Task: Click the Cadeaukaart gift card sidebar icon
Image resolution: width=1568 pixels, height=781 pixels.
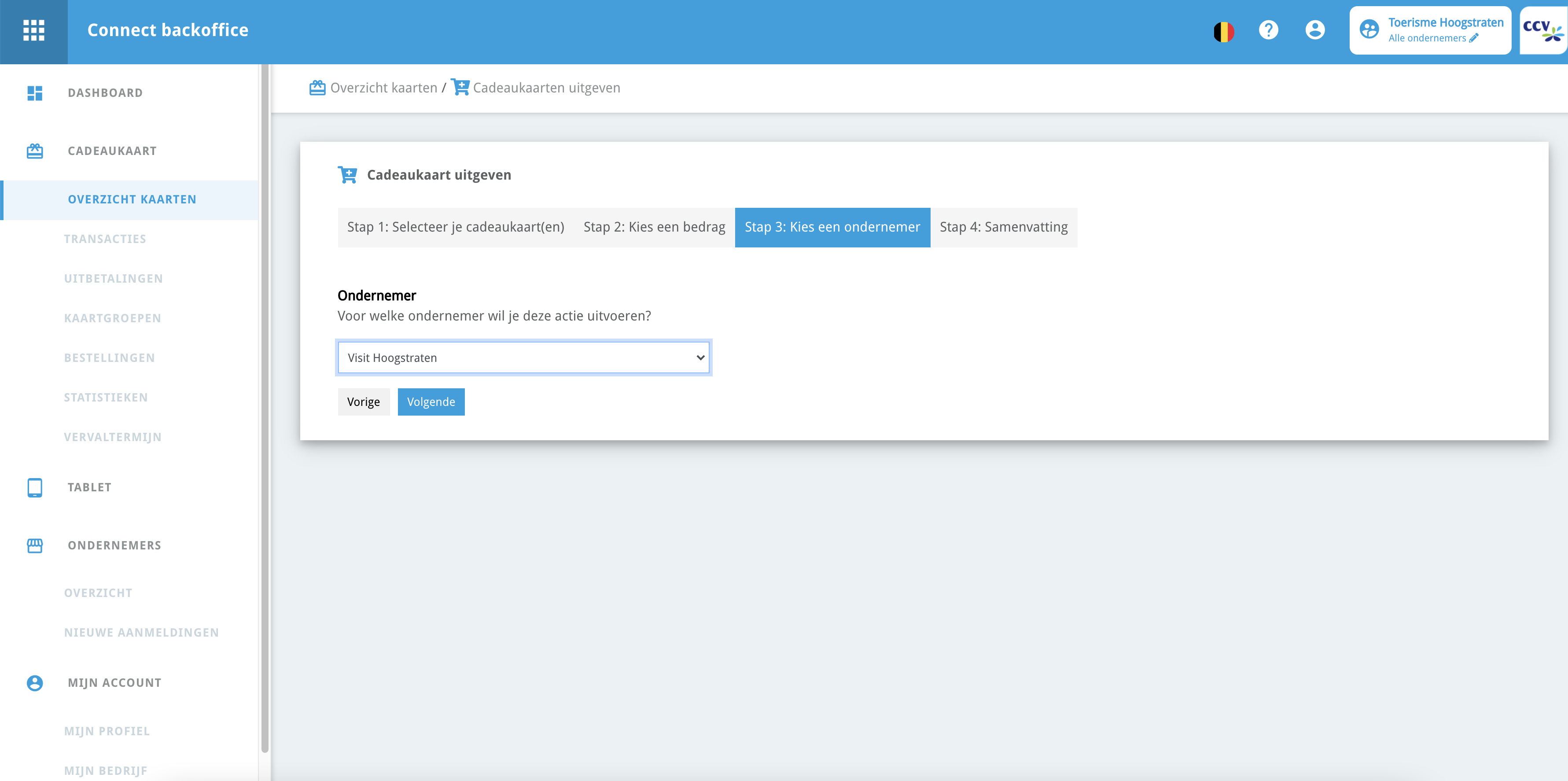Action: 35,151
